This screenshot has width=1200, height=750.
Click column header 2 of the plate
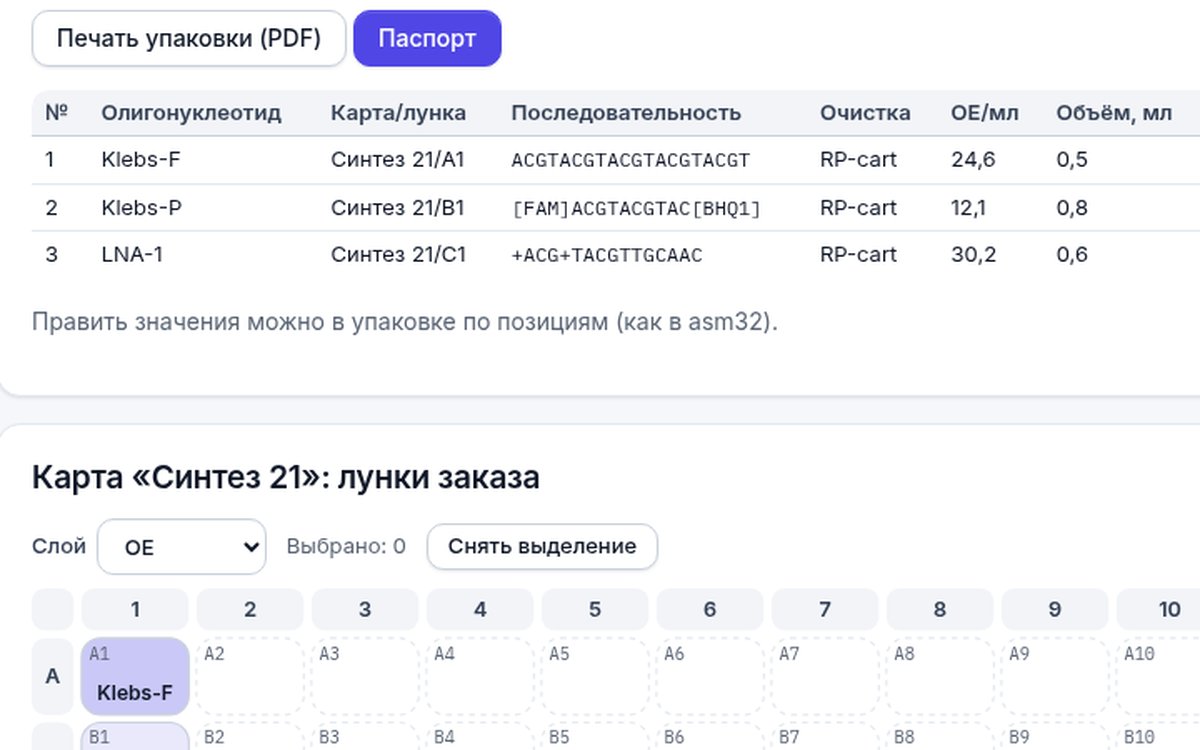tap(250, 609)
